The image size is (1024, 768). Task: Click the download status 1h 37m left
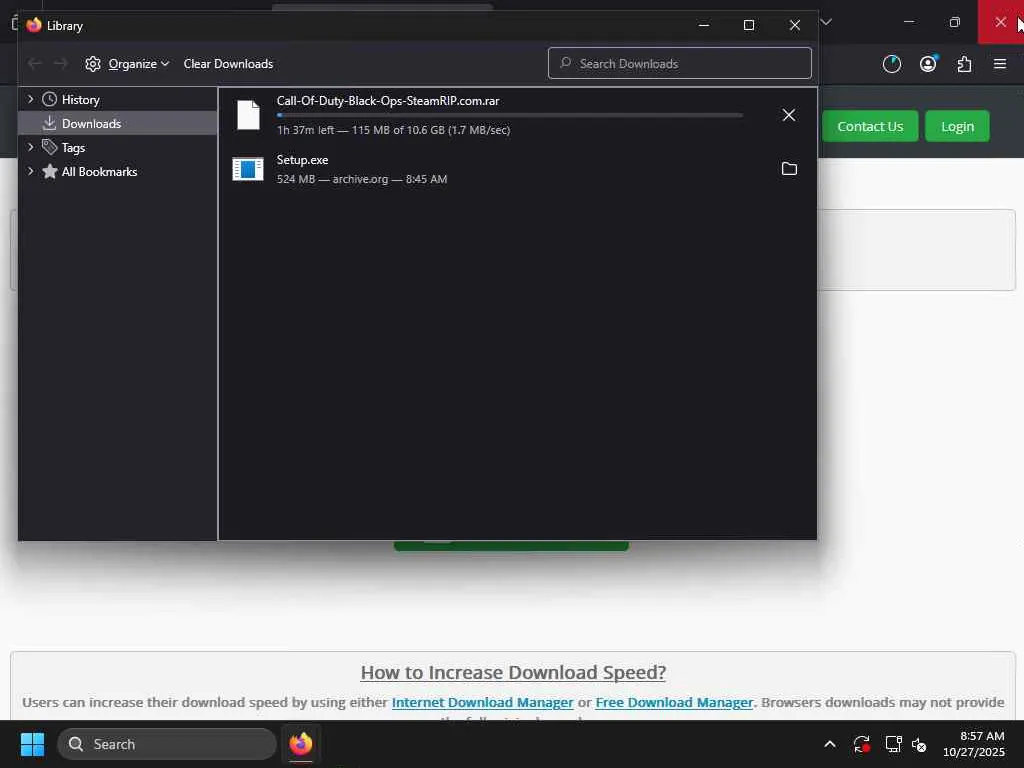(393, 130)
